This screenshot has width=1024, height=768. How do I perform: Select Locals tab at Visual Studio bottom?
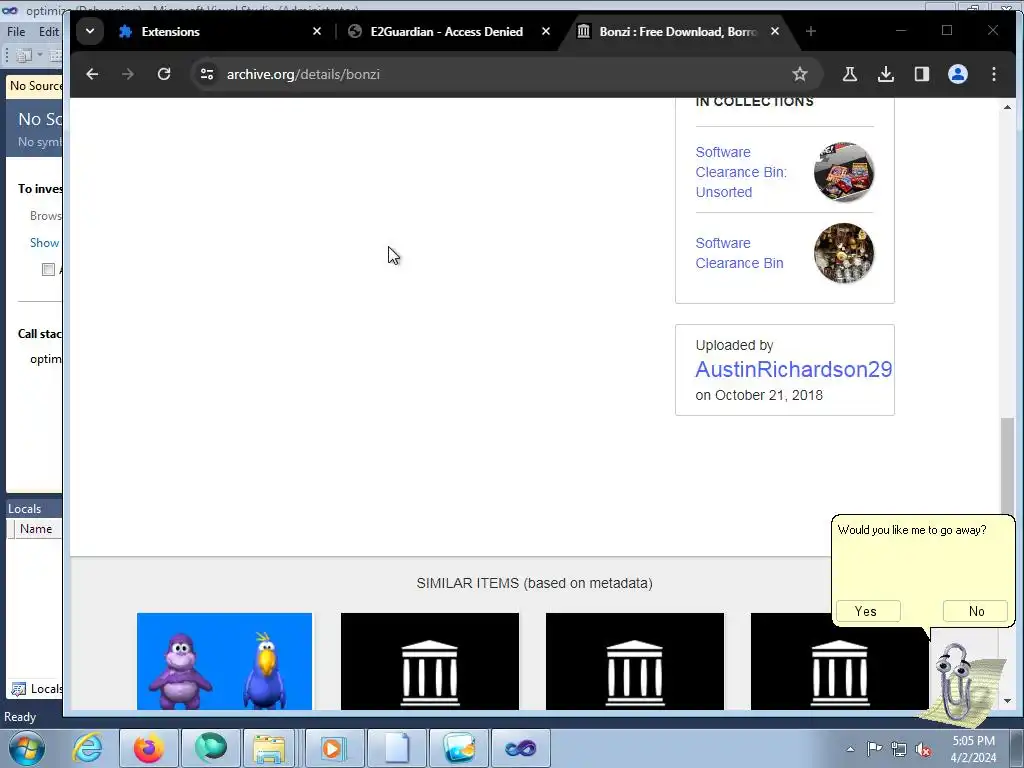36,689
